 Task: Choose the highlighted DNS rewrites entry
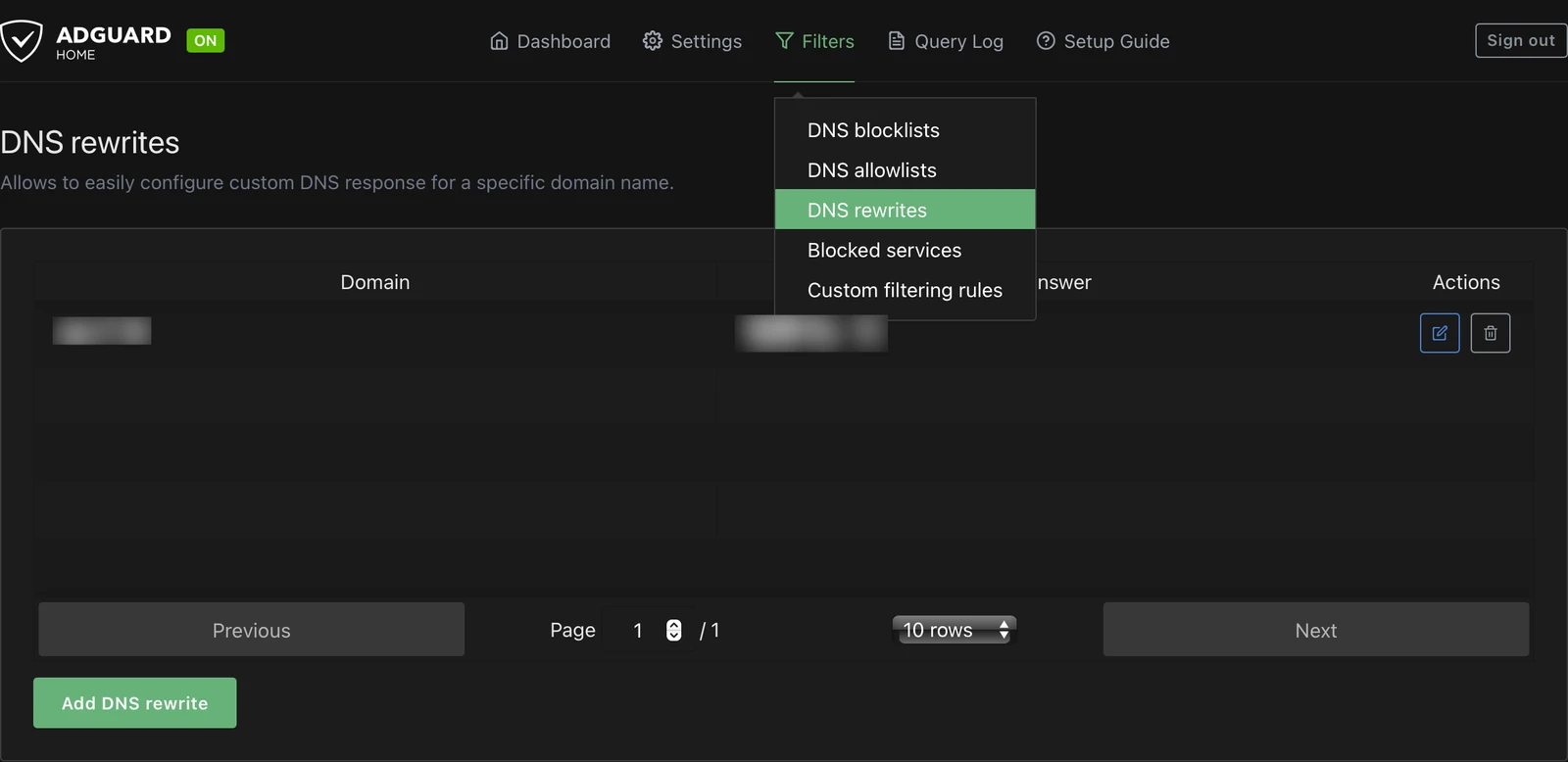[905, 210]
